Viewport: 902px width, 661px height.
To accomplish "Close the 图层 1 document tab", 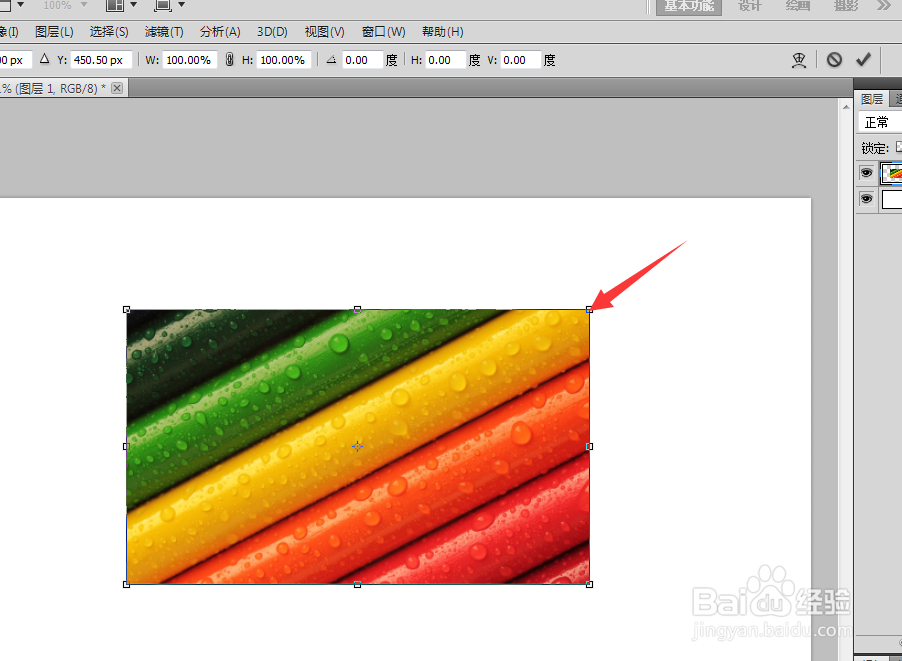I will [117, 88].
